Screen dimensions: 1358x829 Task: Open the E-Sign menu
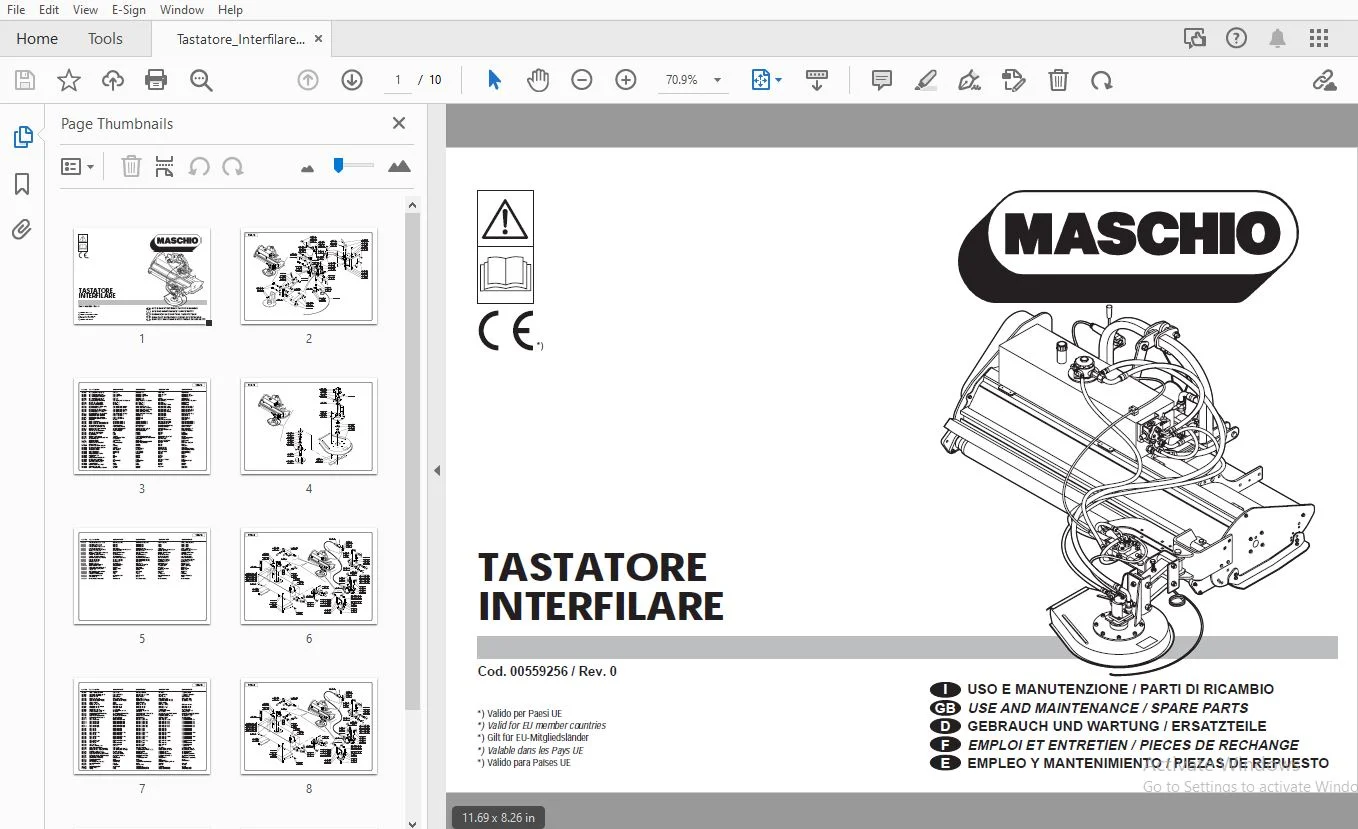[x=128, y=10]
